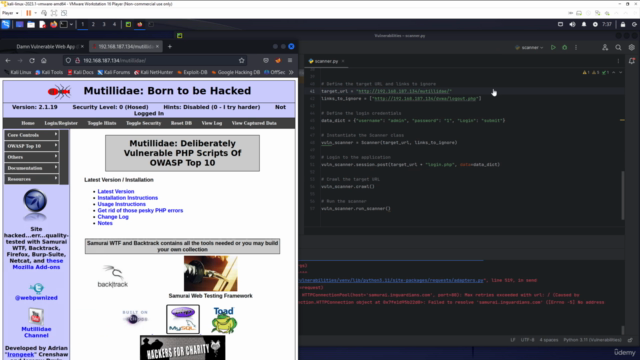Image resolution: width=640 pixels, height=360 pixels.
Task: Reload the Mutillidae page in Firefox
Action: [32, 60]
